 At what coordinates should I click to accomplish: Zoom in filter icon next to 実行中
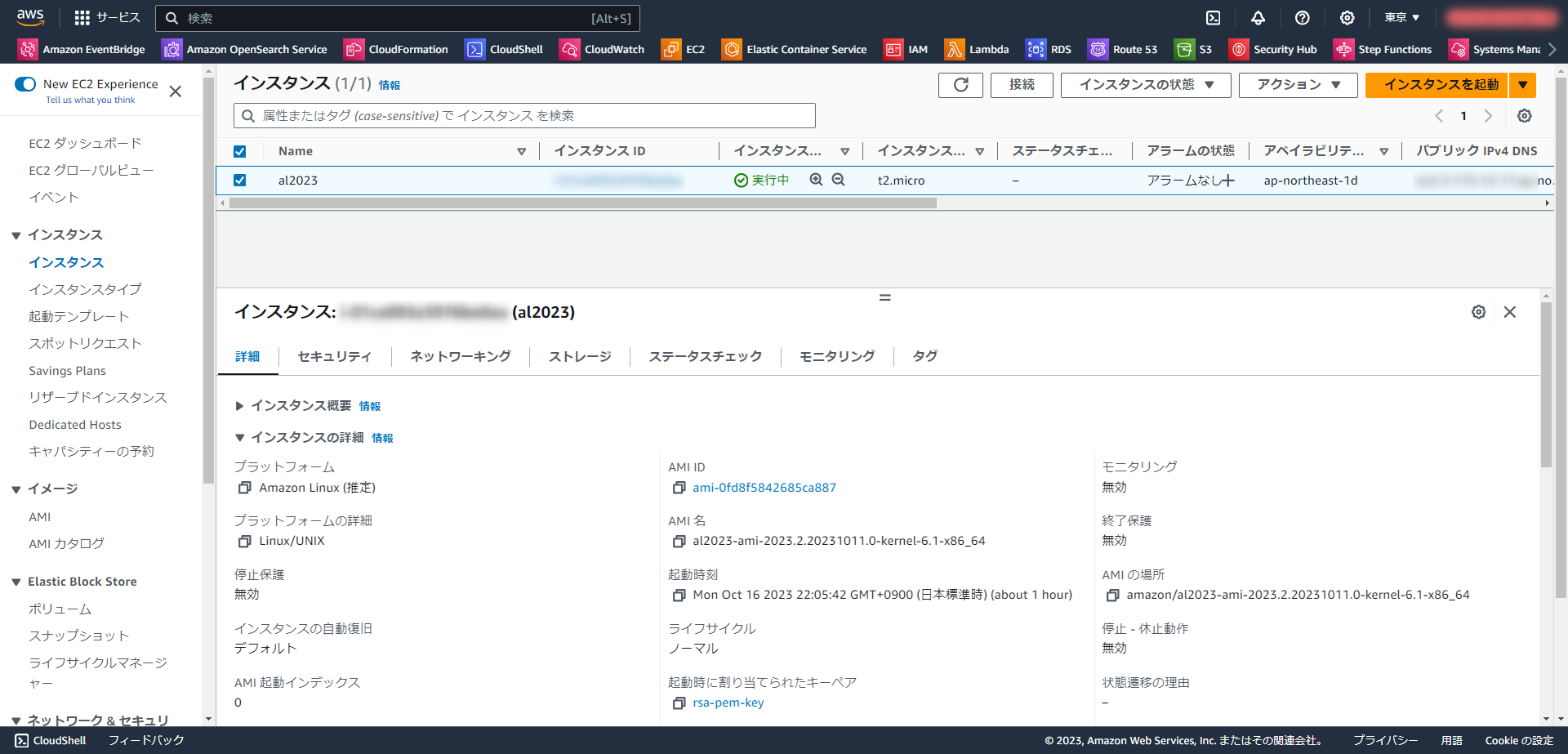[816, 180]
